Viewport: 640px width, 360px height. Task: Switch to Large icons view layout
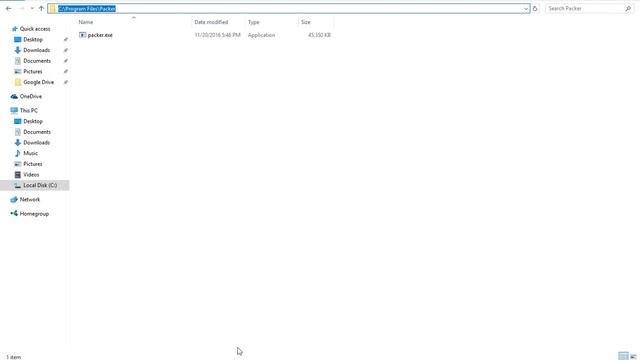point(633,356)
